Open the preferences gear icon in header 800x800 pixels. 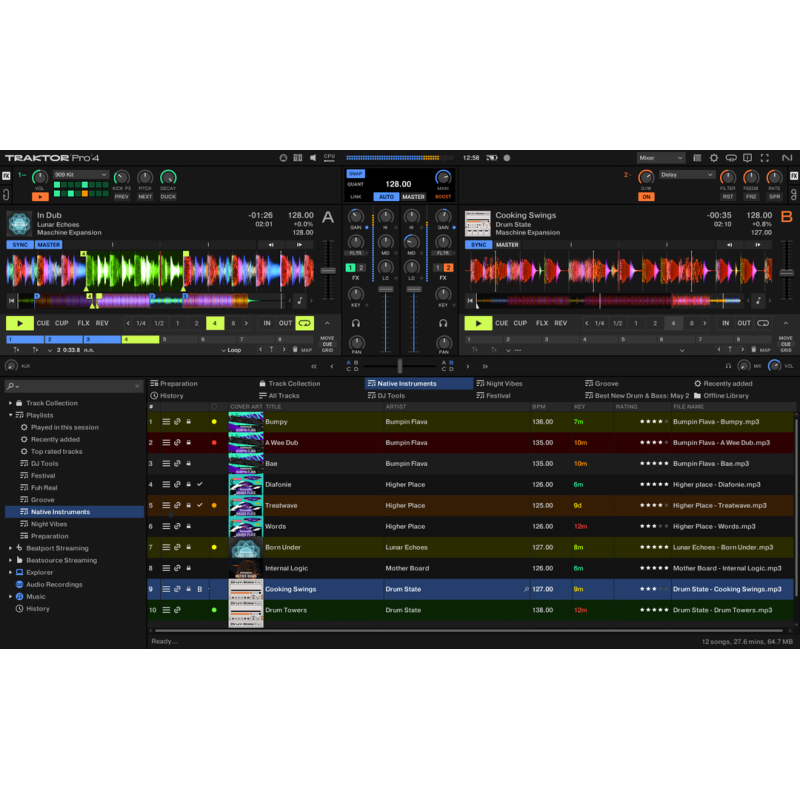click(x=714, y=158)
